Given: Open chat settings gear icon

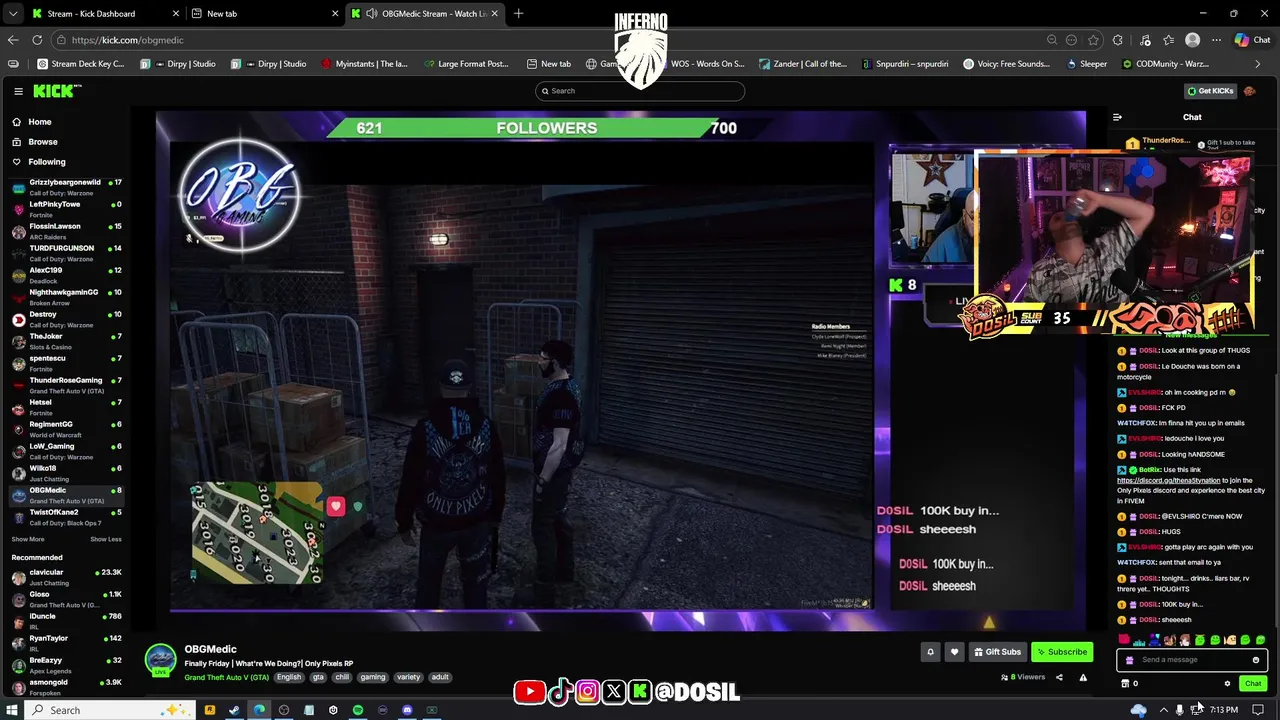Looking at the screenshot, I should pos(1227,684).
